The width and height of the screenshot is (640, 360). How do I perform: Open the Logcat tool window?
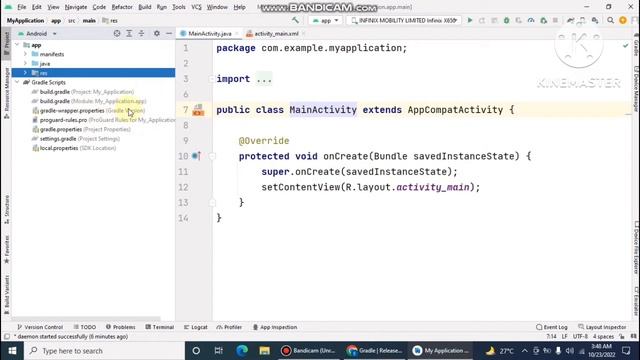(x=196, y=327)
